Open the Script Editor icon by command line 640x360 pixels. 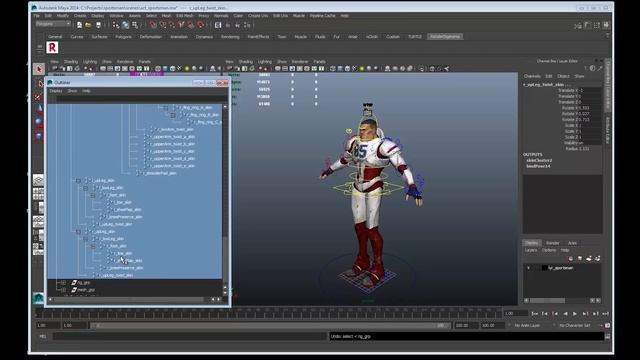(x=607, y=336)
